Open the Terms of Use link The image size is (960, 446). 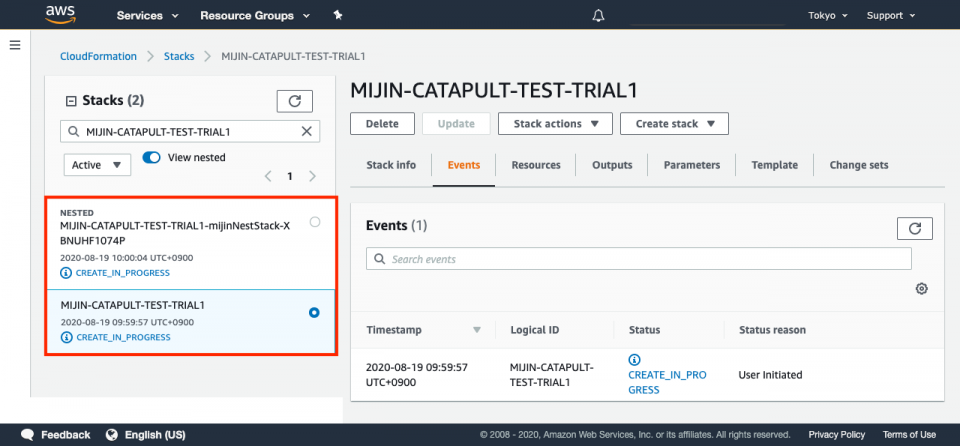(x=909, y=434)
